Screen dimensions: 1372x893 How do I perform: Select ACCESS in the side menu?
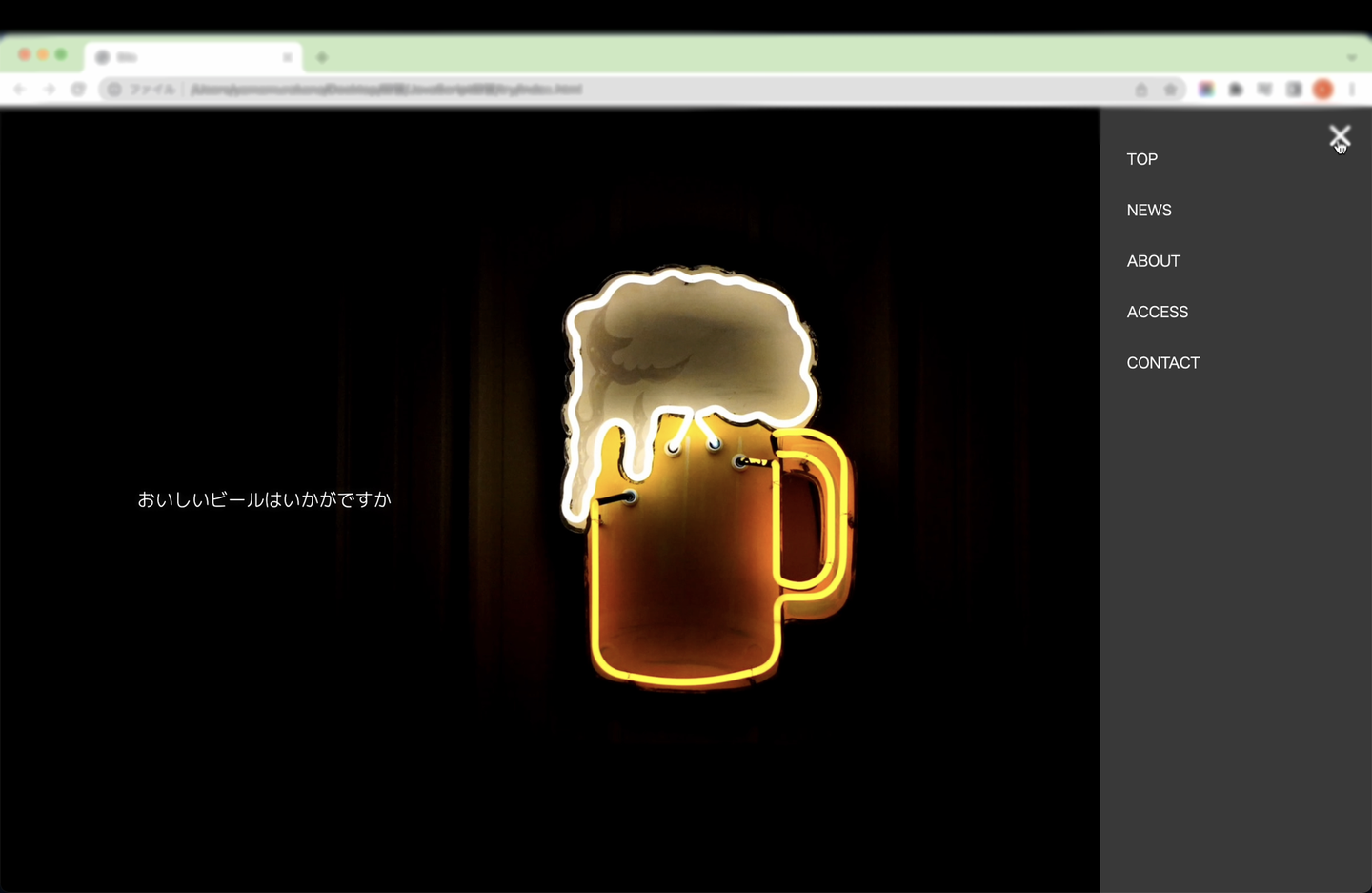tap(1157, 313)
